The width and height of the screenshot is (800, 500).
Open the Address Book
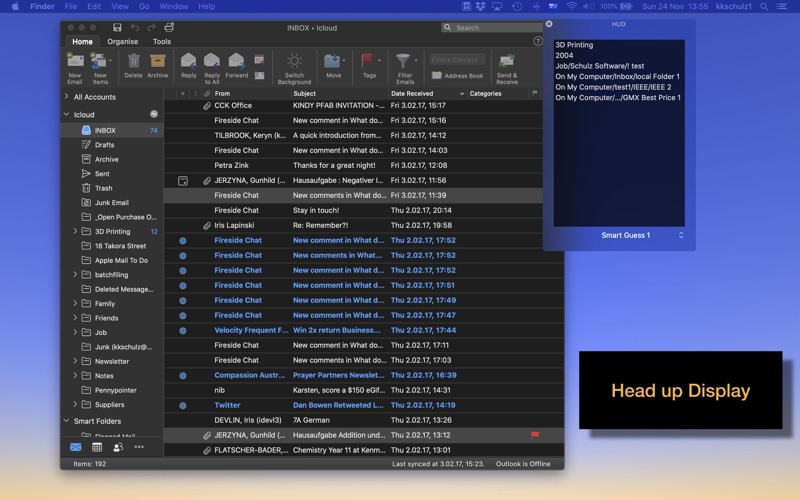(458, 76)
